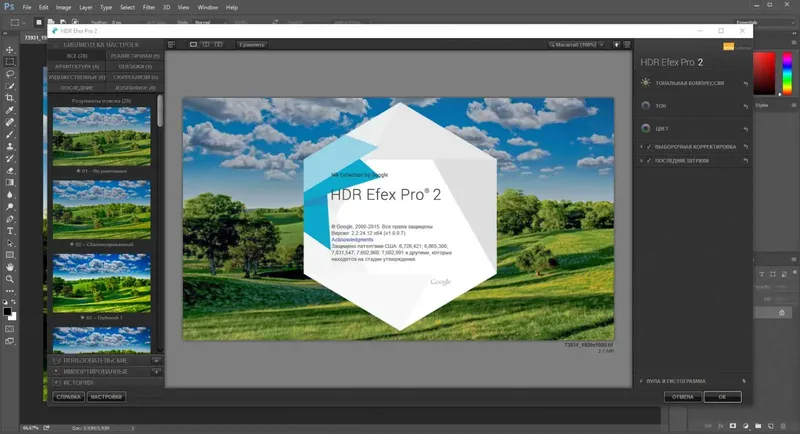The width and height of the screenshot is (800, 434).
Task: Select the Lasso tool
Action: (10, 74)
